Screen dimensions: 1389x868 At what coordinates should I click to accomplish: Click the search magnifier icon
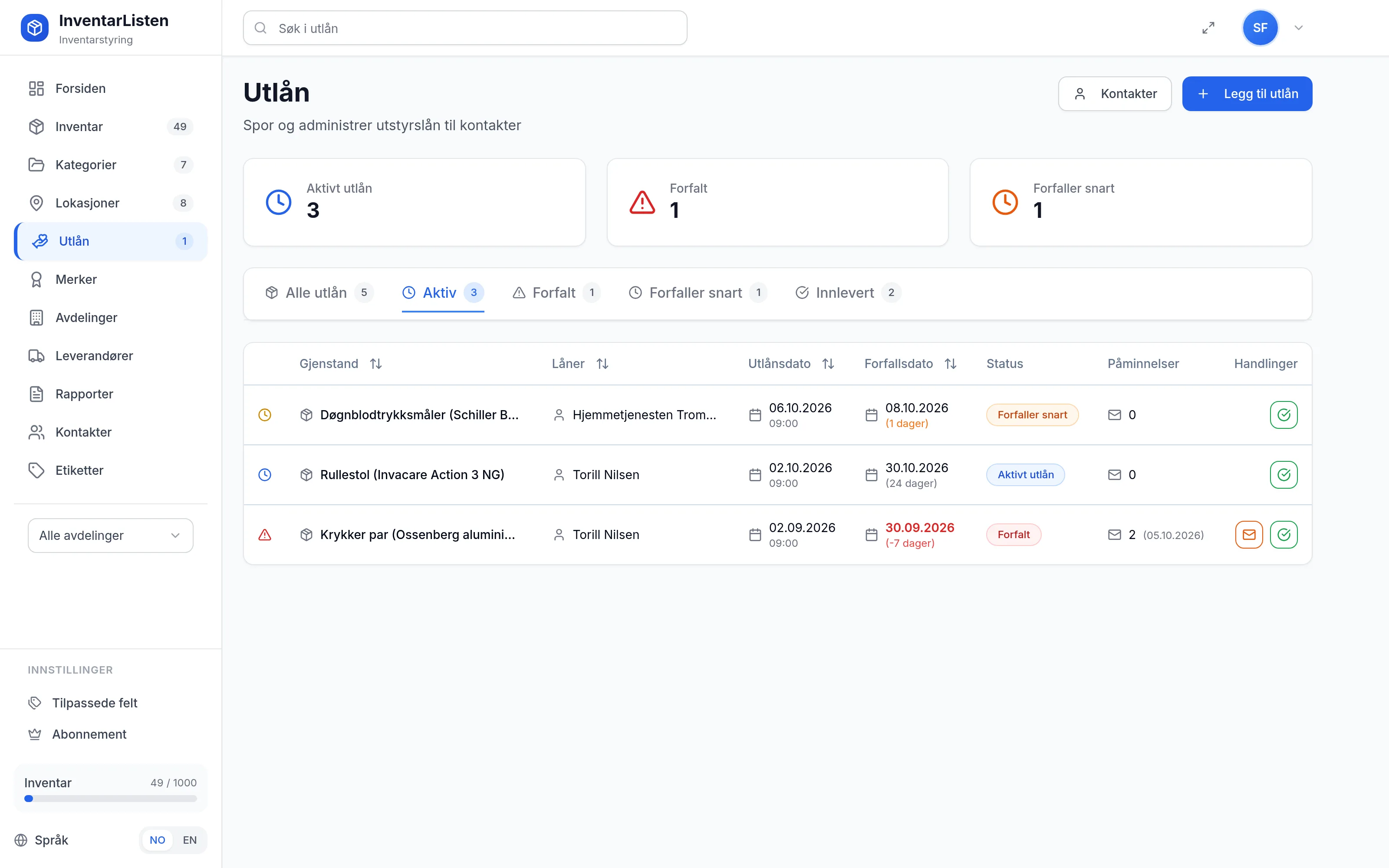tap(260, 28)
